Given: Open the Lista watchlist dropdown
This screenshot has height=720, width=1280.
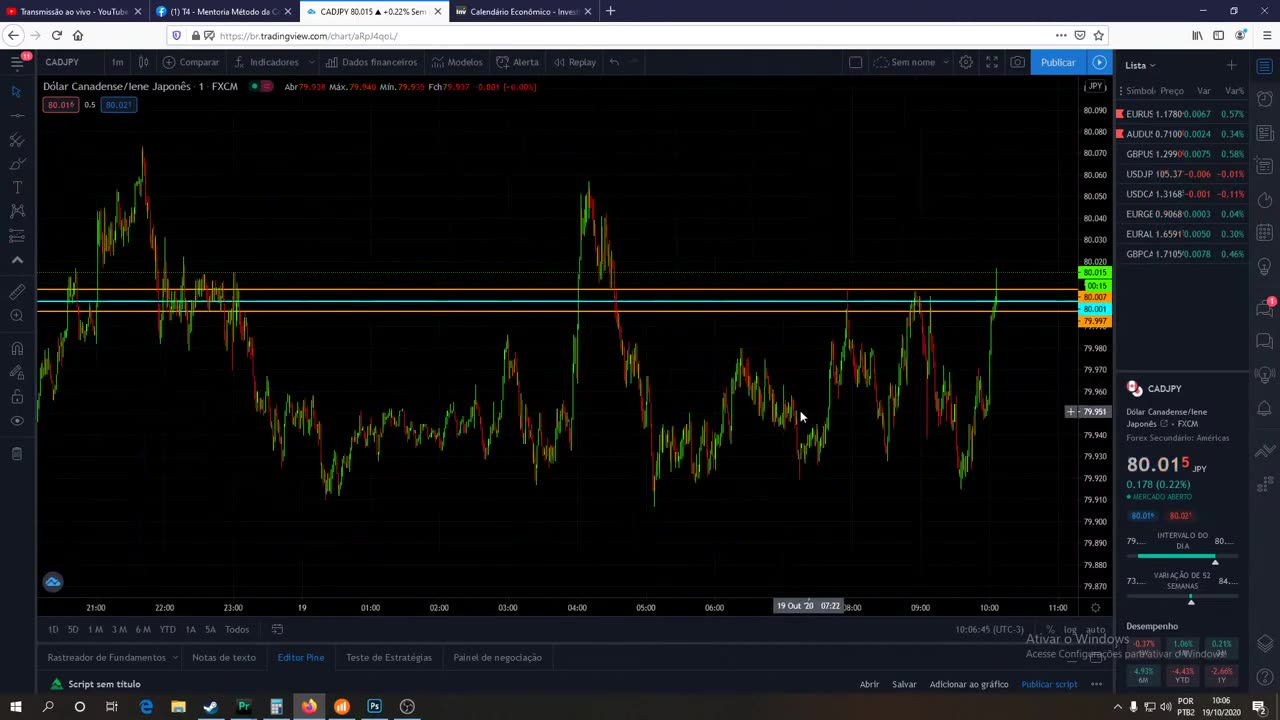Looking at the screenshot, I should pos(1140,65).
